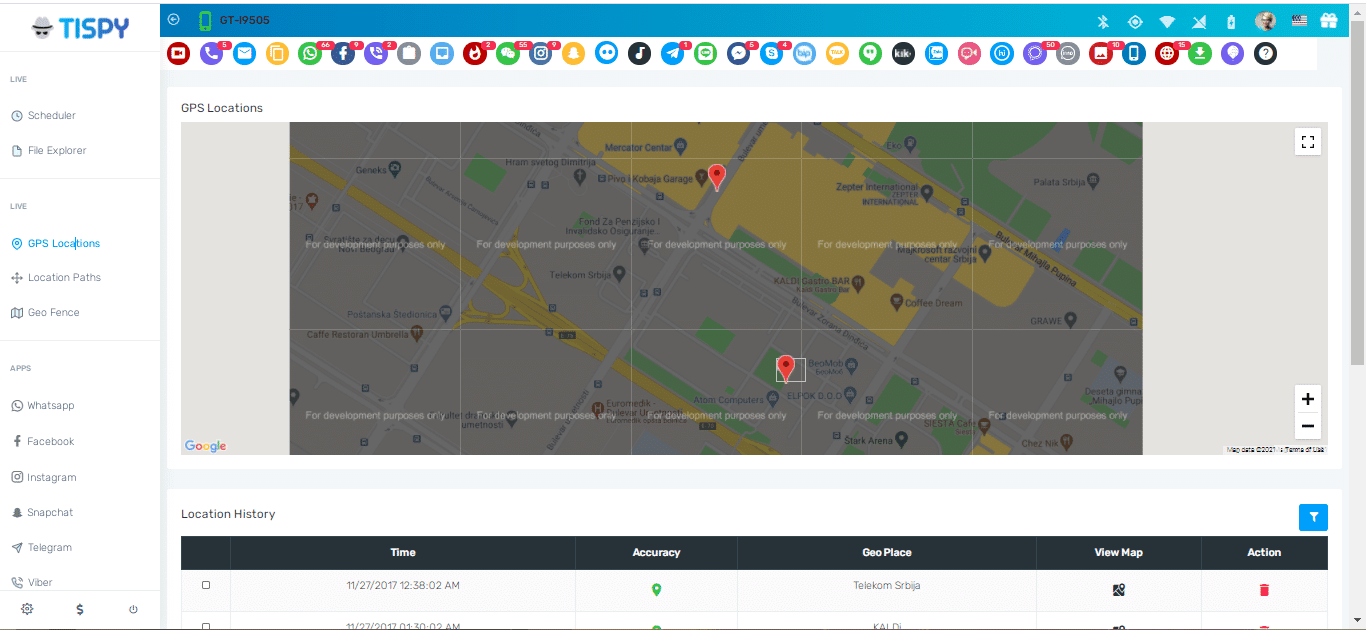1366x630 pixels.
Task: Click the GPS target status icon
Action: [x=1135, y=21]
